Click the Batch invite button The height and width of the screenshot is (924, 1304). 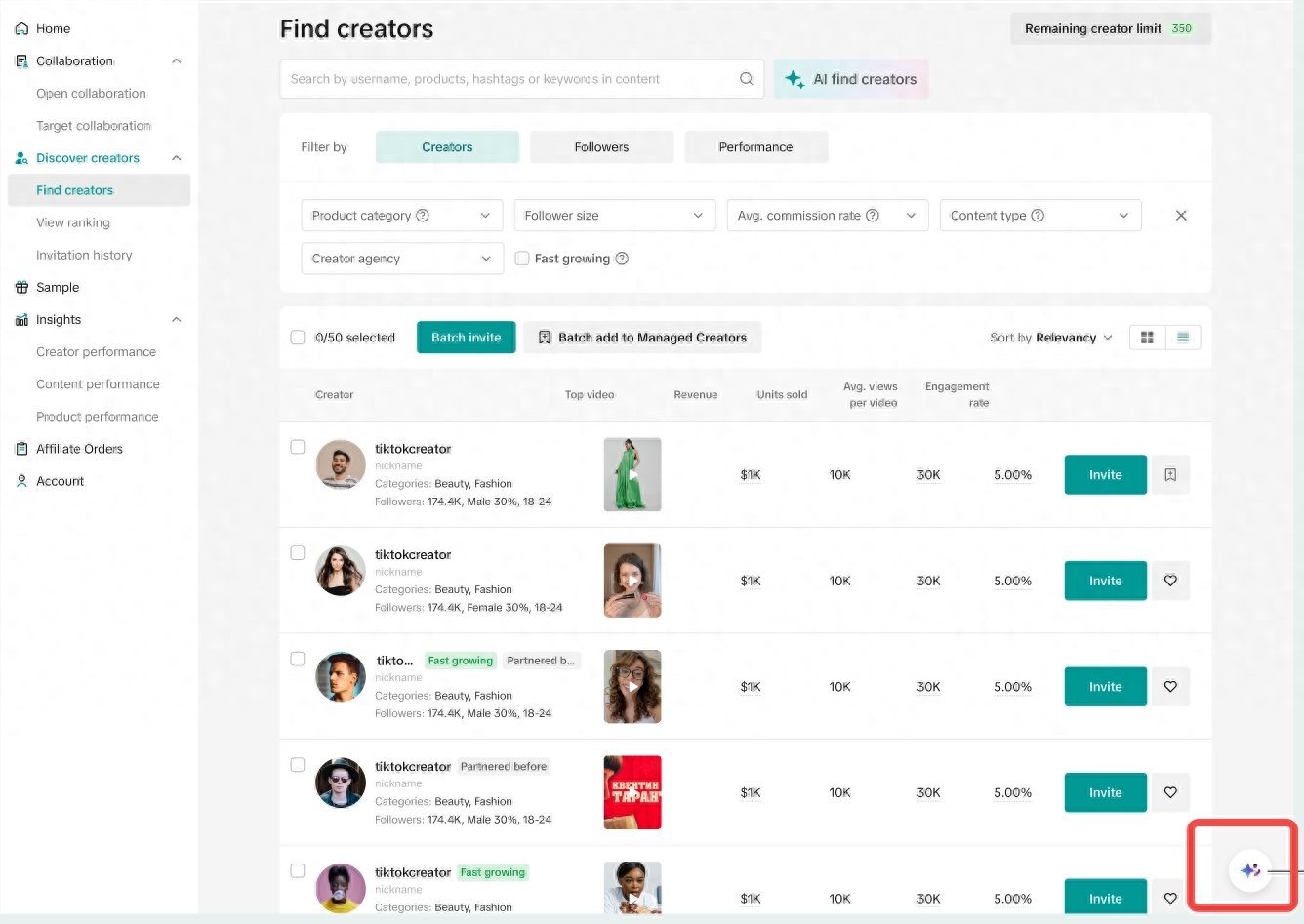click(x=467, y=338)
